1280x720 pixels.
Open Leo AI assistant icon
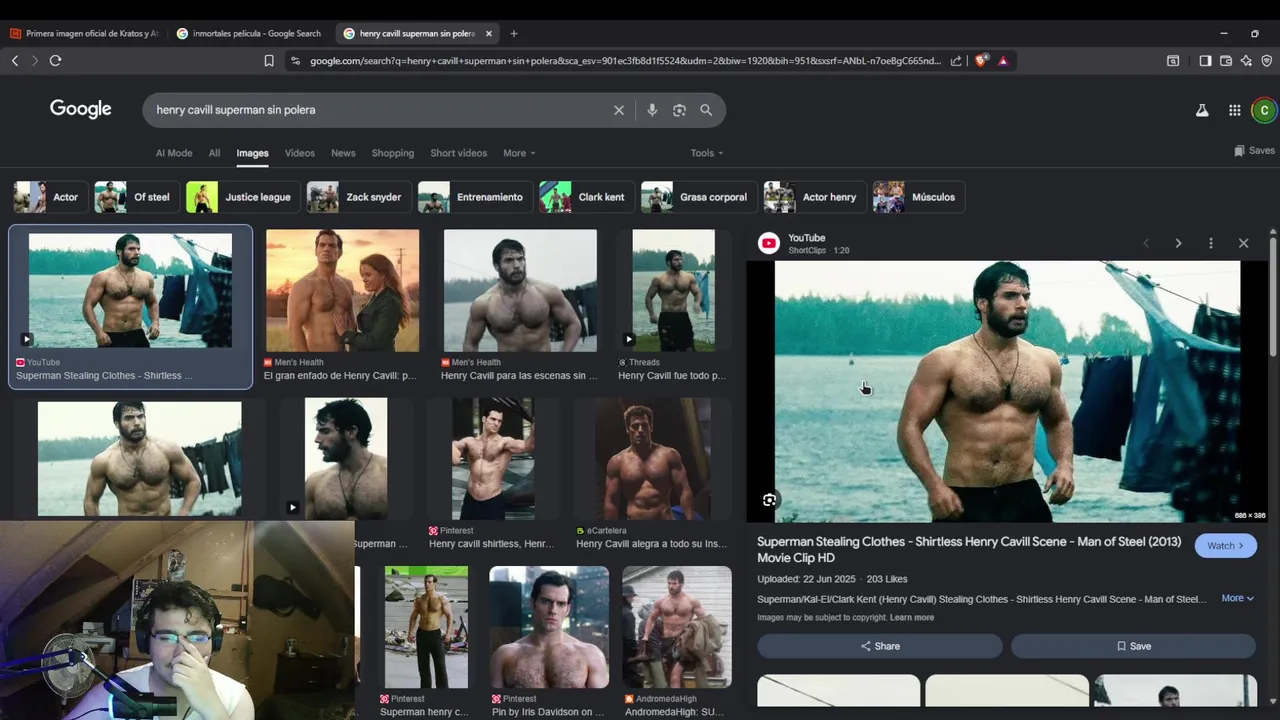coord(1246,61)
